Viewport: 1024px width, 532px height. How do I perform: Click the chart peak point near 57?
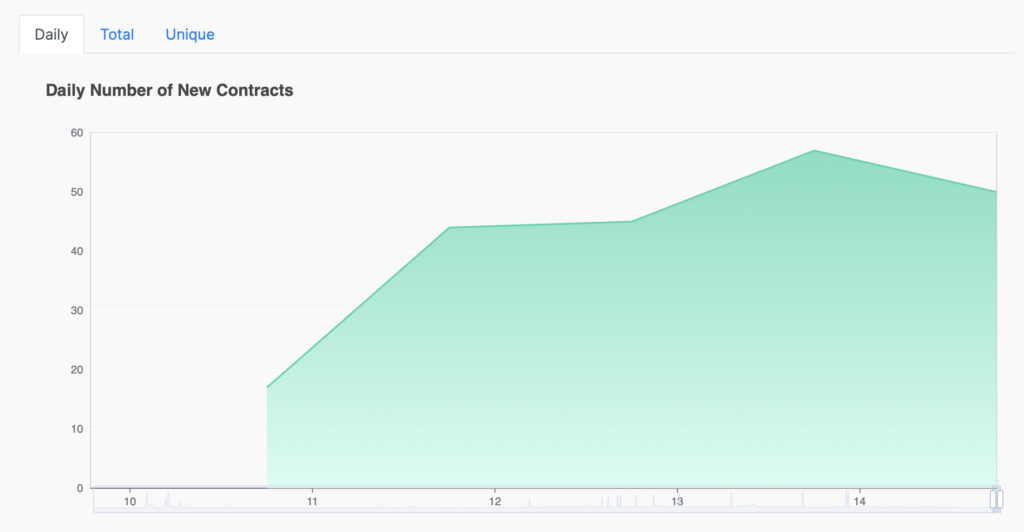pos(814,151)
